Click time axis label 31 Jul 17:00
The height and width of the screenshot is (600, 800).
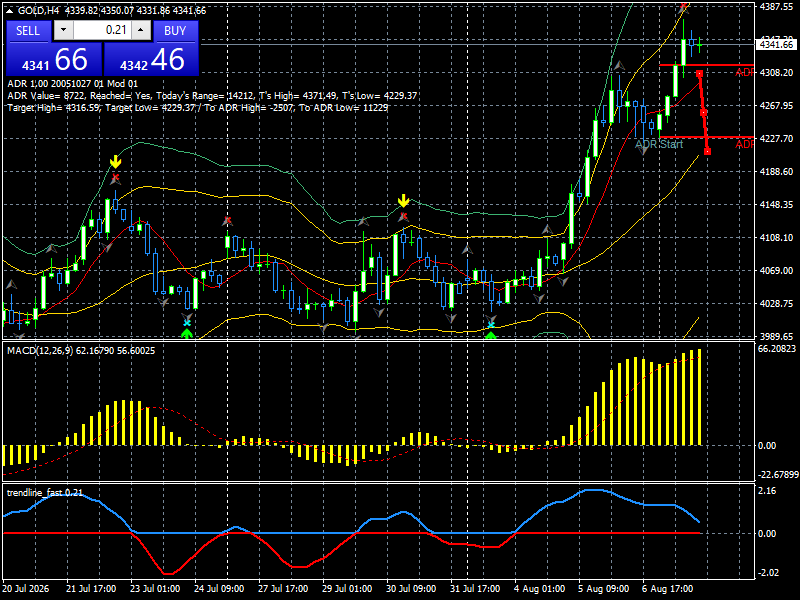coord(475,589)
